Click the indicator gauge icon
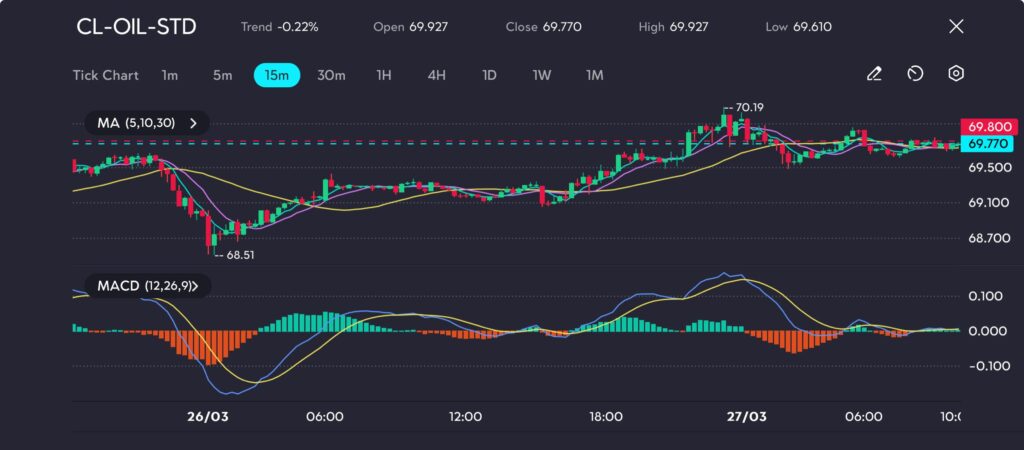The height and width of the screenshot is (450, 1024). [x=915, y=74]
